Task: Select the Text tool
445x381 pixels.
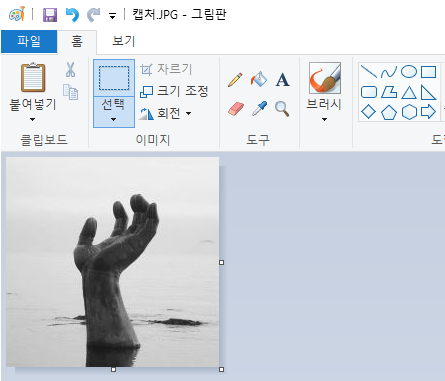Action: pos(282,80)
